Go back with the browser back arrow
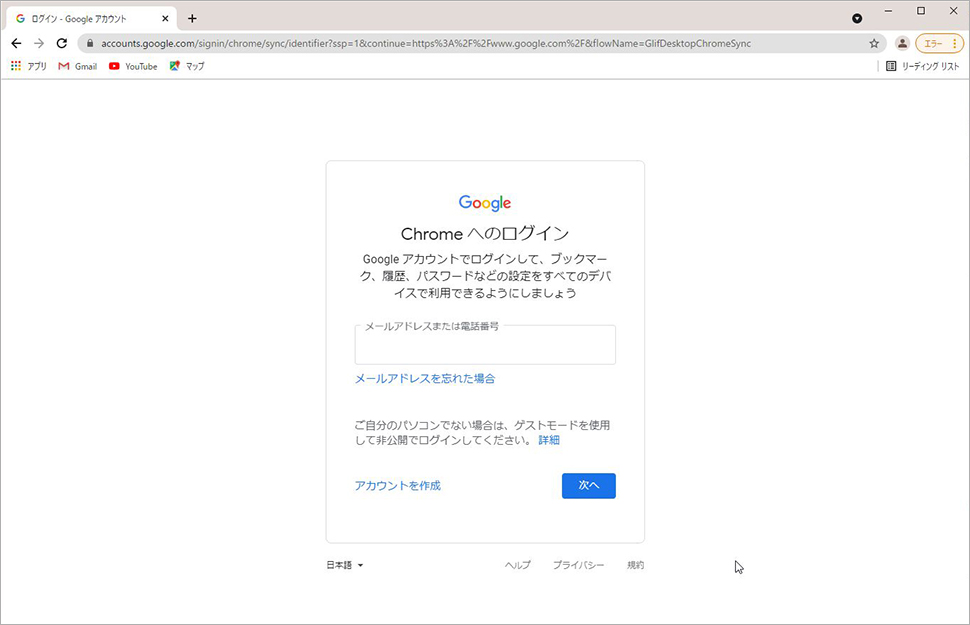This screenshot has height=625, width=970. coord(17,43)
